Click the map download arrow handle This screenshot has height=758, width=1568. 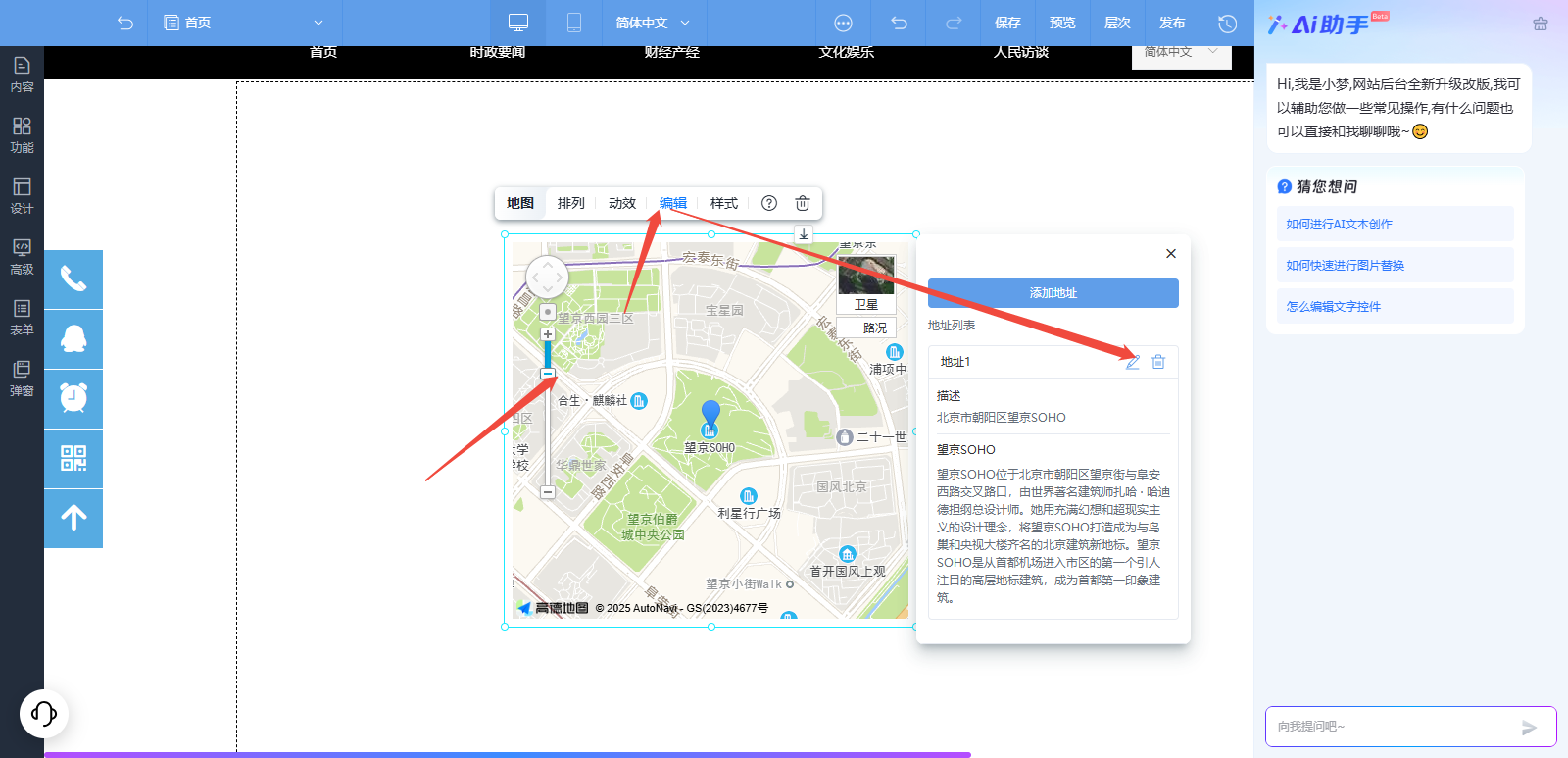804,234
